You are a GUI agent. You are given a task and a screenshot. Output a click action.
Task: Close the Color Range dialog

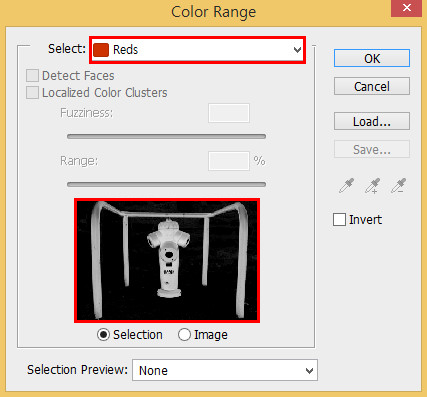pyautogui.click(x=407, y=8)
